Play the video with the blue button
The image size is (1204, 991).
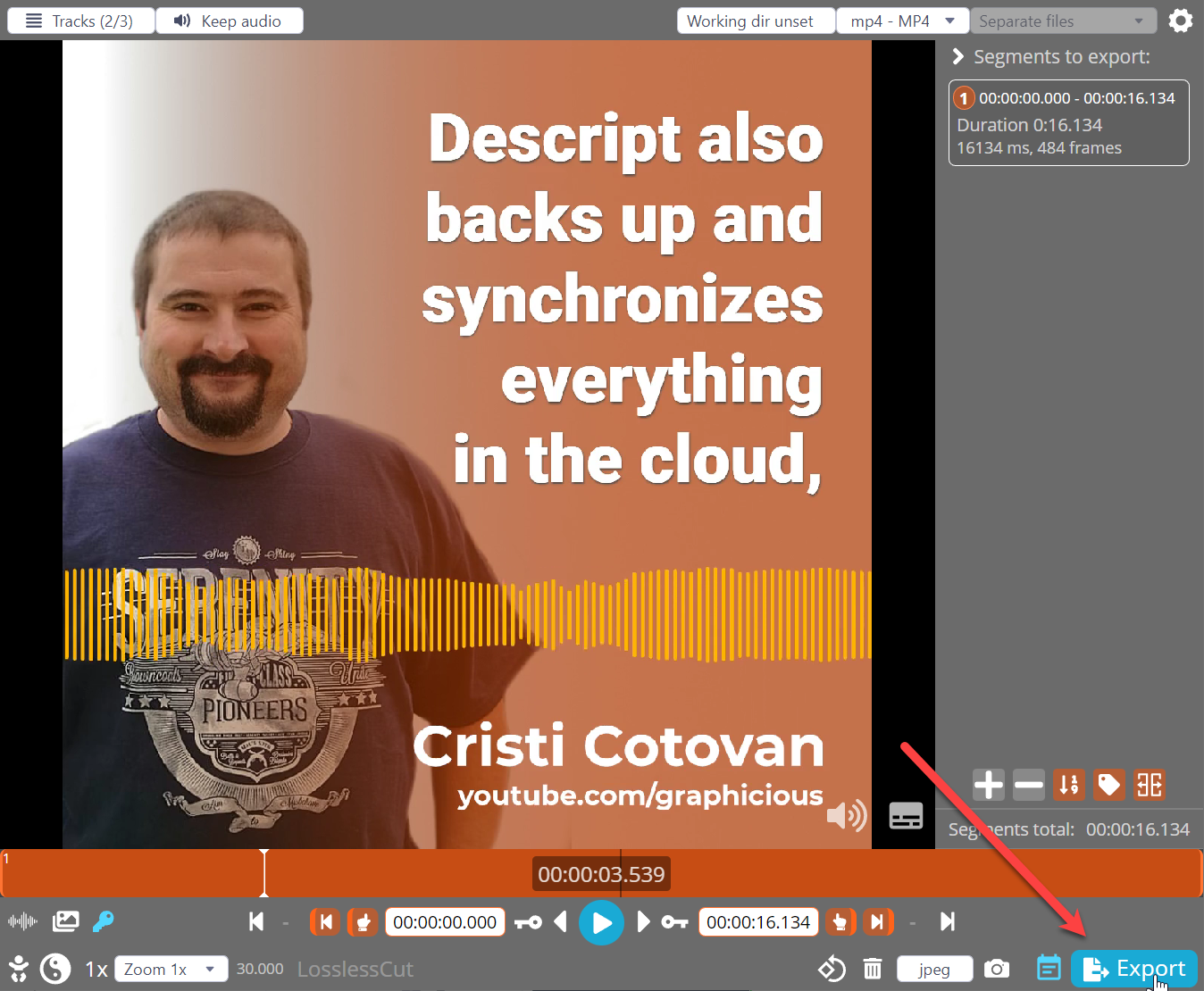[602, 922]
